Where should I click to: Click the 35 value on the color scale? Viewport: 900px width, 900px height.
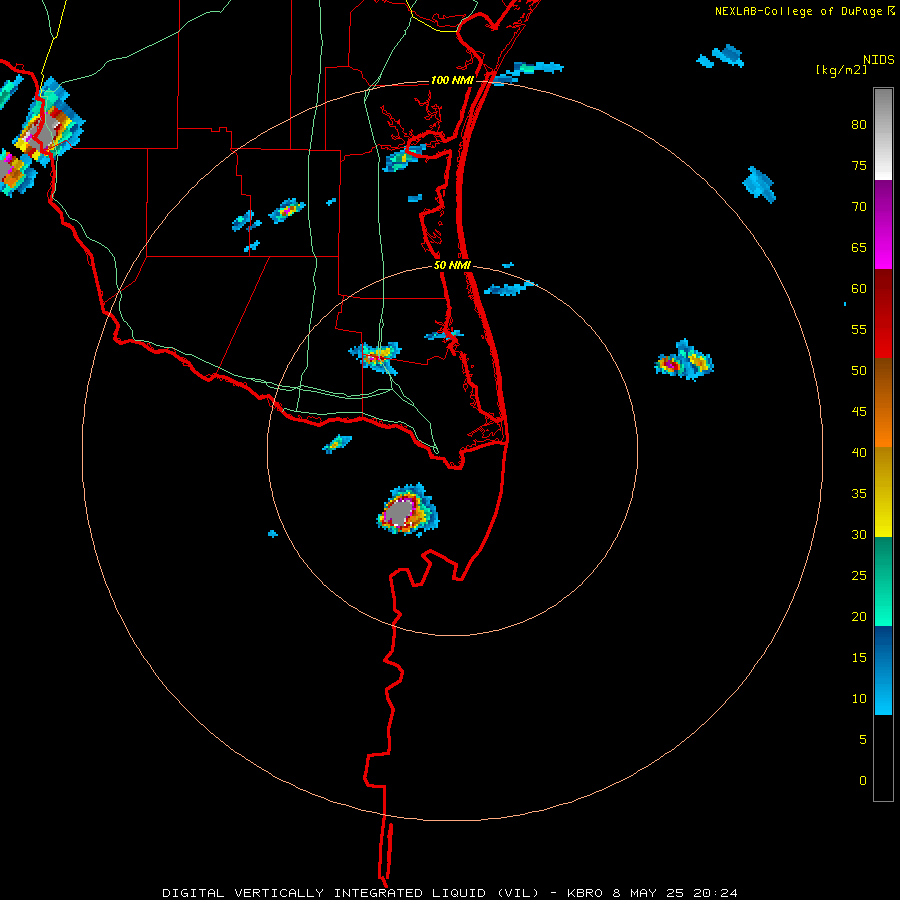click(859, 494)
